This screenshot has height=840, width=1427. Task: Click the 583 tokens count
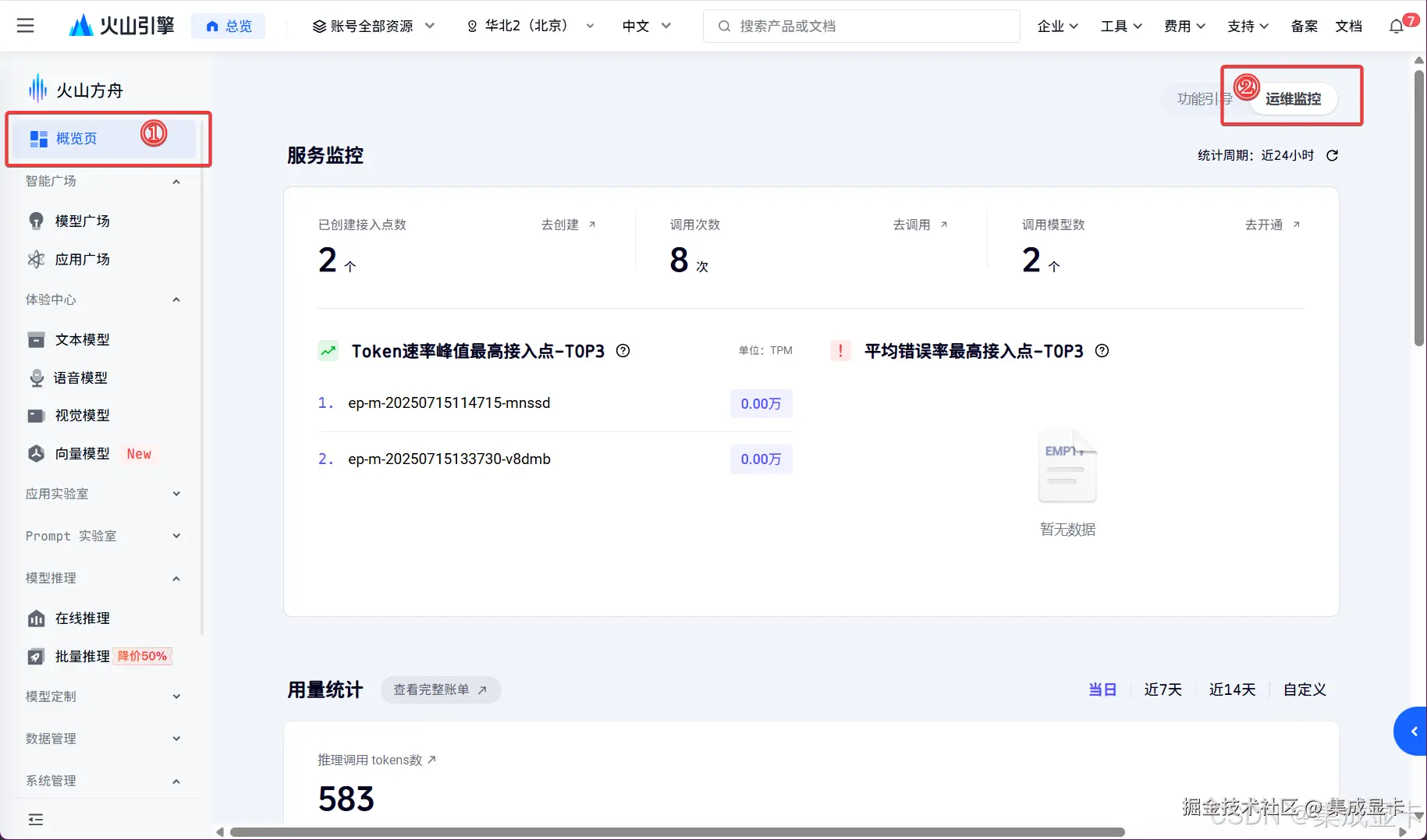tap(346, 799)
